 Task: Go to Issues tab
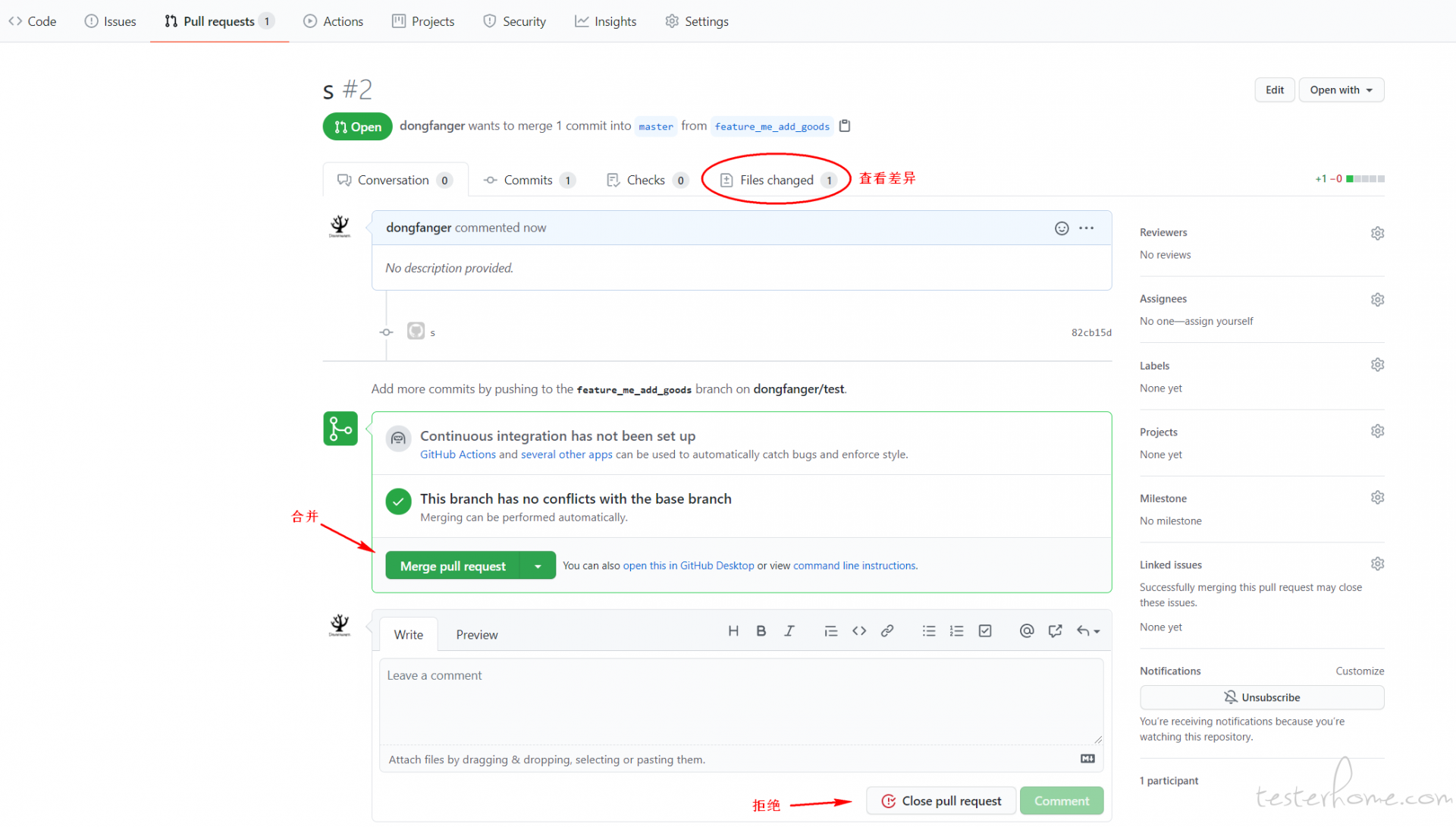click(x=111, y=21)
